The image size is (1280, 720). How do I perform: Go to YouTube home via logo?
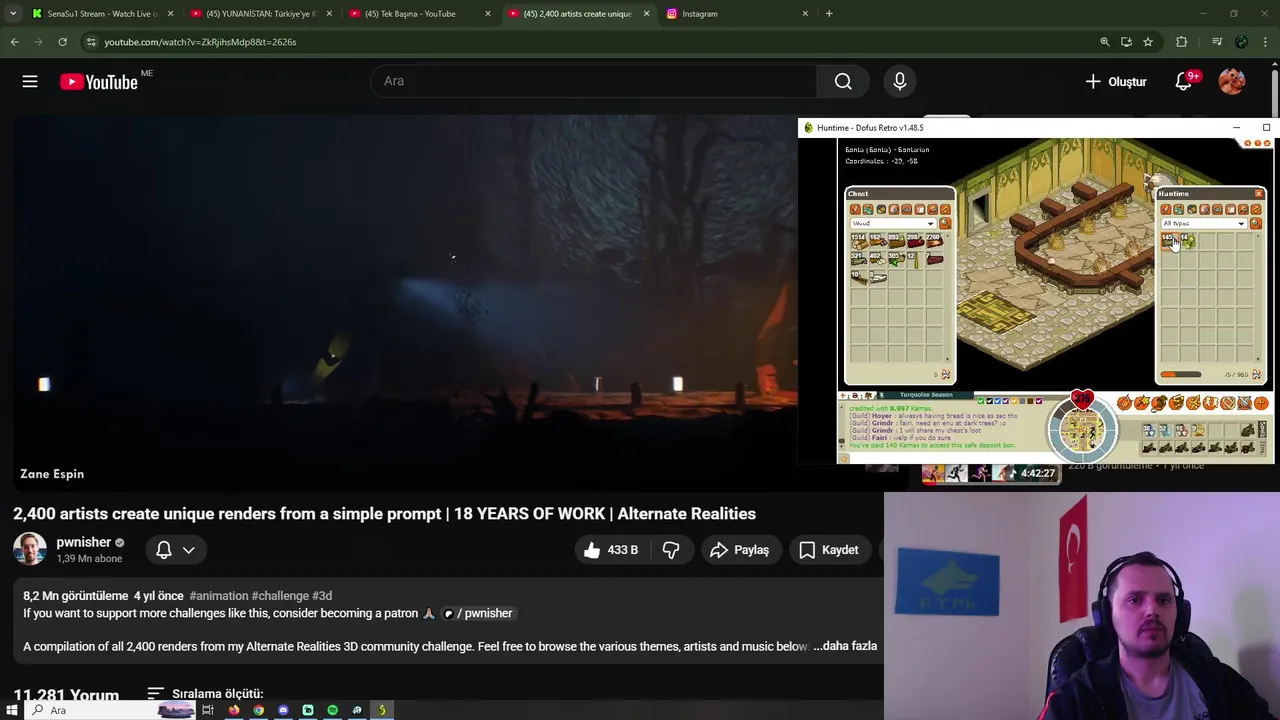click(x=98, y=82)
